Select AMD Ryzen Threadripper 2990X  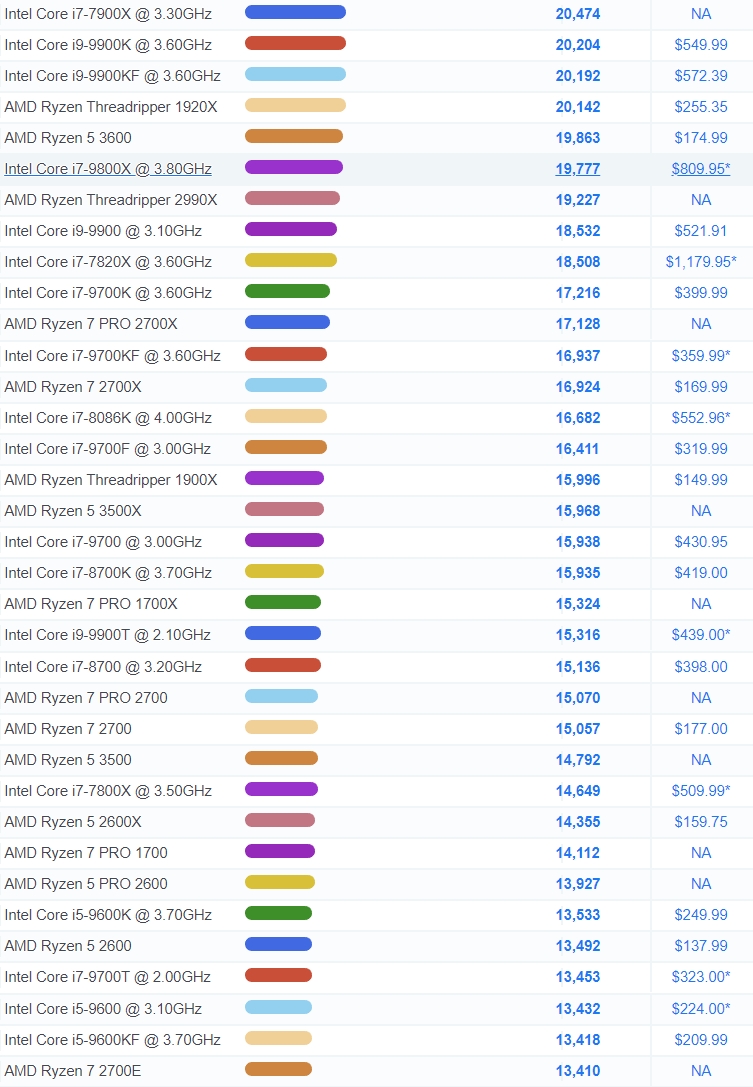[x=111, y=200]
